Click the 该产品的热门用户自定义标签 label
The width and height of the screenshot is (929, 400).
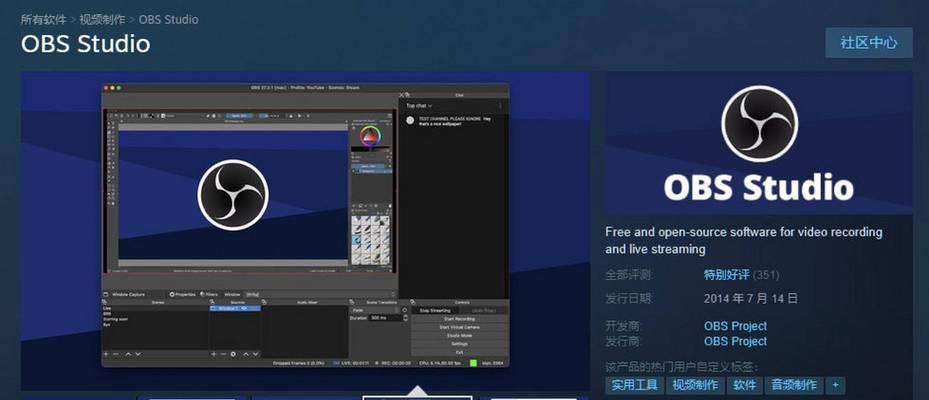click(681, 367)
